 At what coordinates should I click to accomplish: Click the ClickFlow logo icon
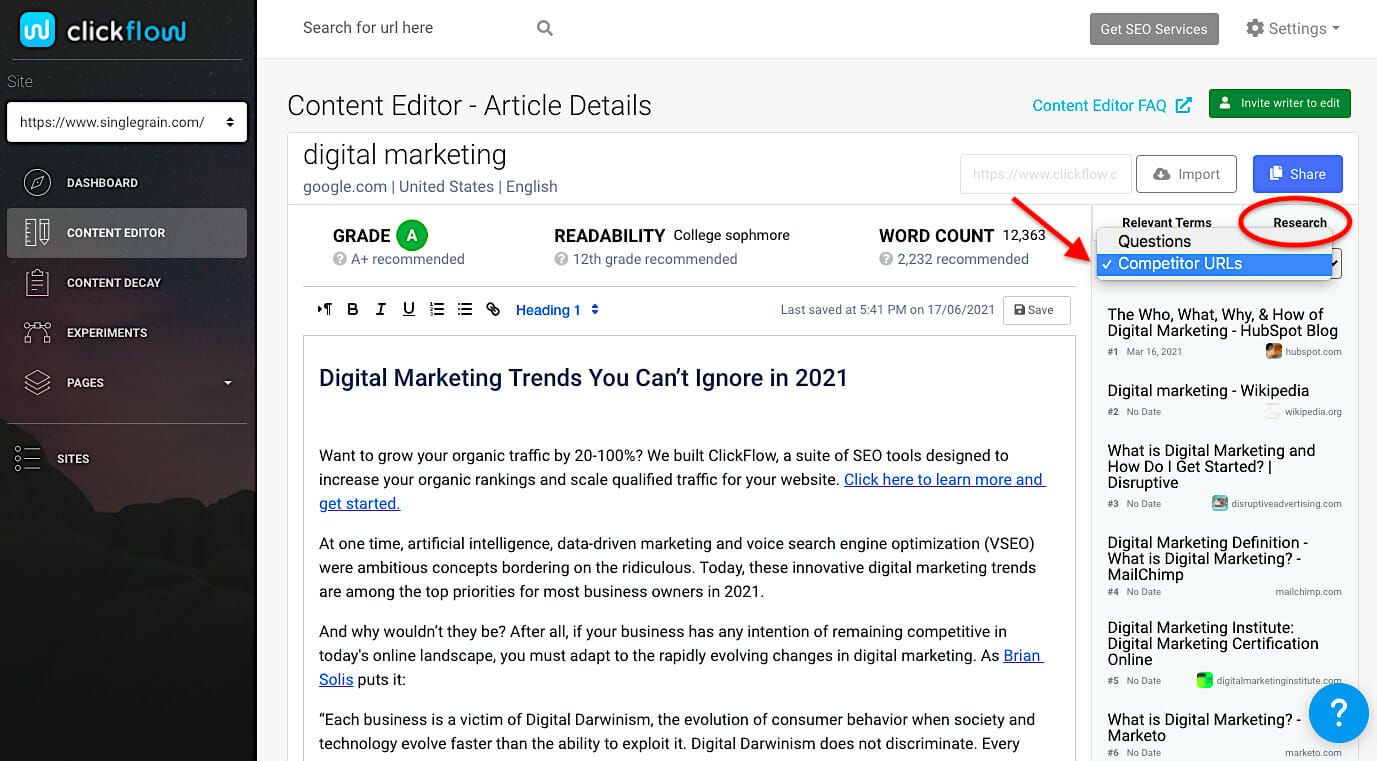point(38,30)
